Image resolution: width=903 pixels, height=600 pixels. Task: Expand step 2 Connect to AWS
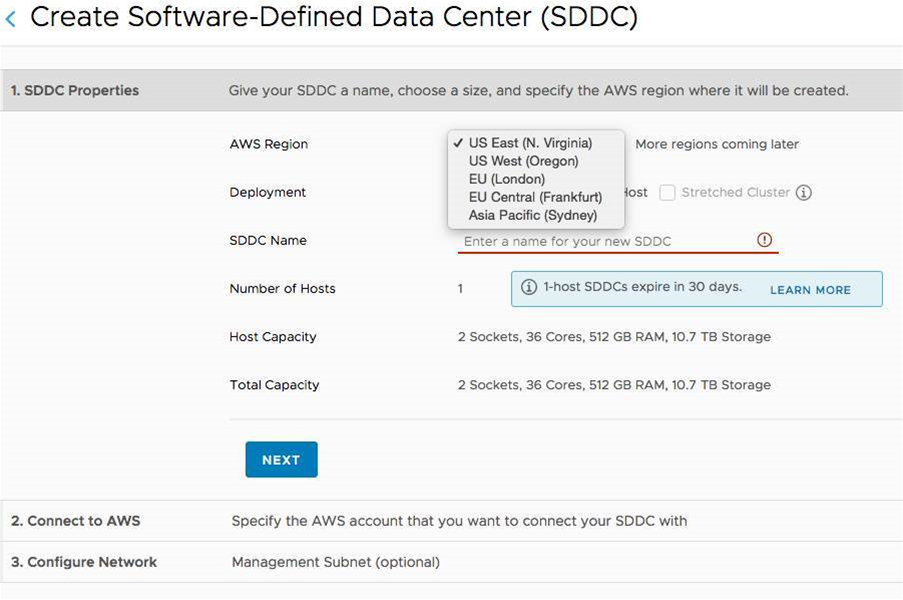pyautogui.click(x=452, y=521)
